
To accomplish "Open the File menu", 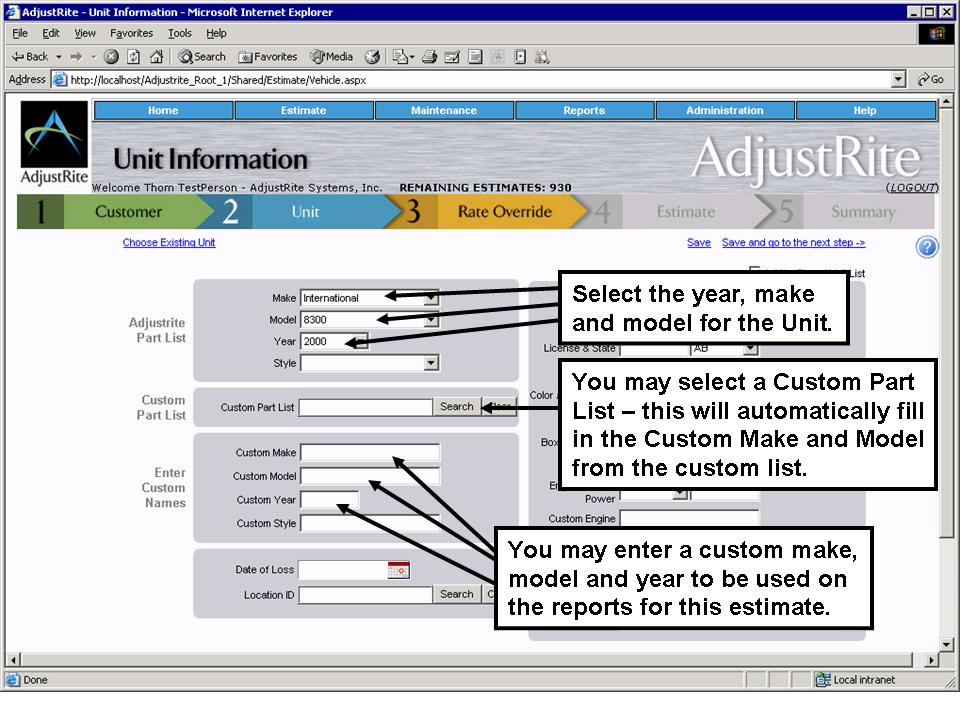I will [20, 33].
